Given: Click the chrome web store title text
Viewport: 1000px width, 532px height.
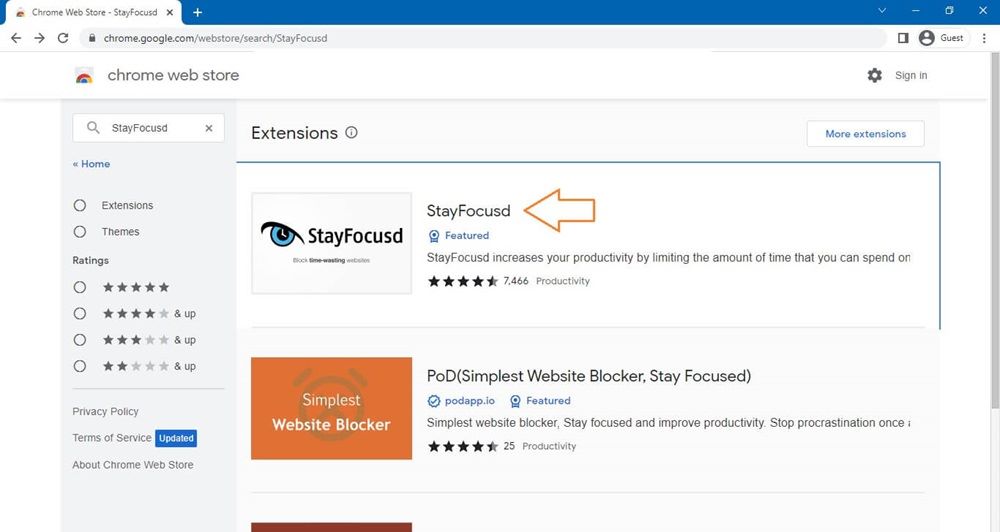Looking at the screenshot, I should [173, 75].
